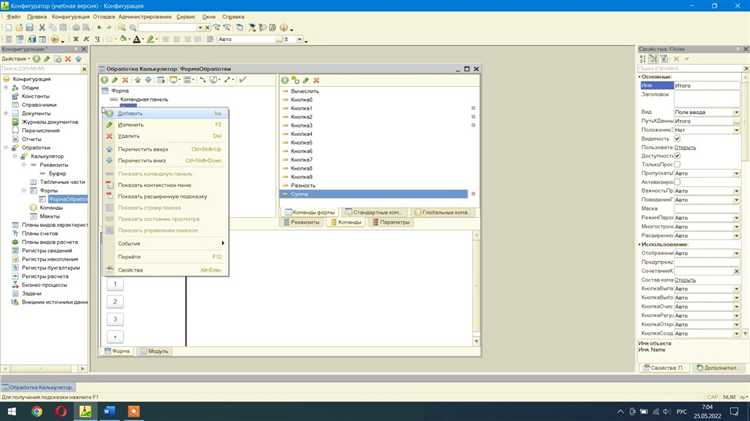Click the checkmark Verify icon in form editor toolbar
Image resolution: width=750 pixels, height=421 pixels.
[243, 80]
